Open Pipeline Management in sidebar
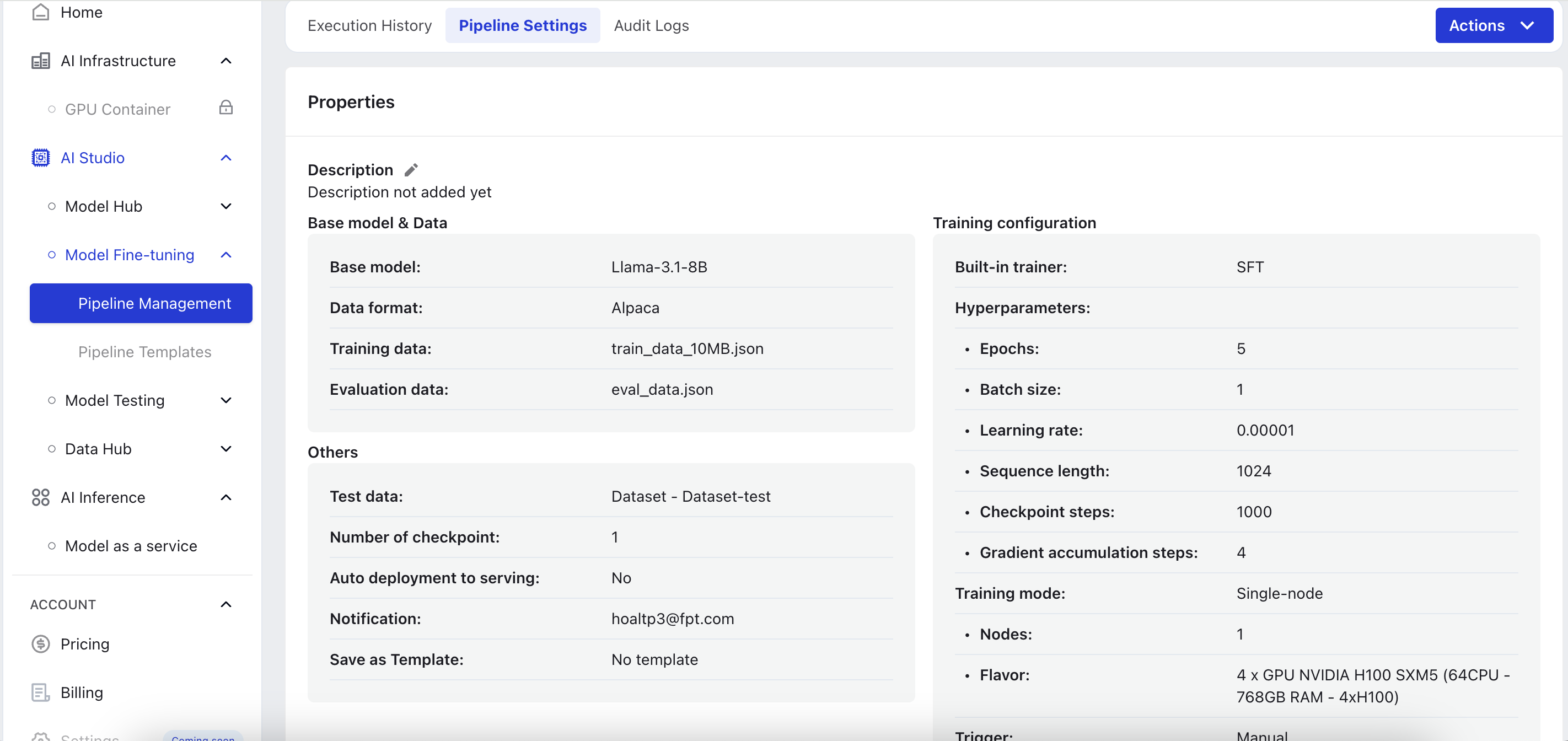 141,303
